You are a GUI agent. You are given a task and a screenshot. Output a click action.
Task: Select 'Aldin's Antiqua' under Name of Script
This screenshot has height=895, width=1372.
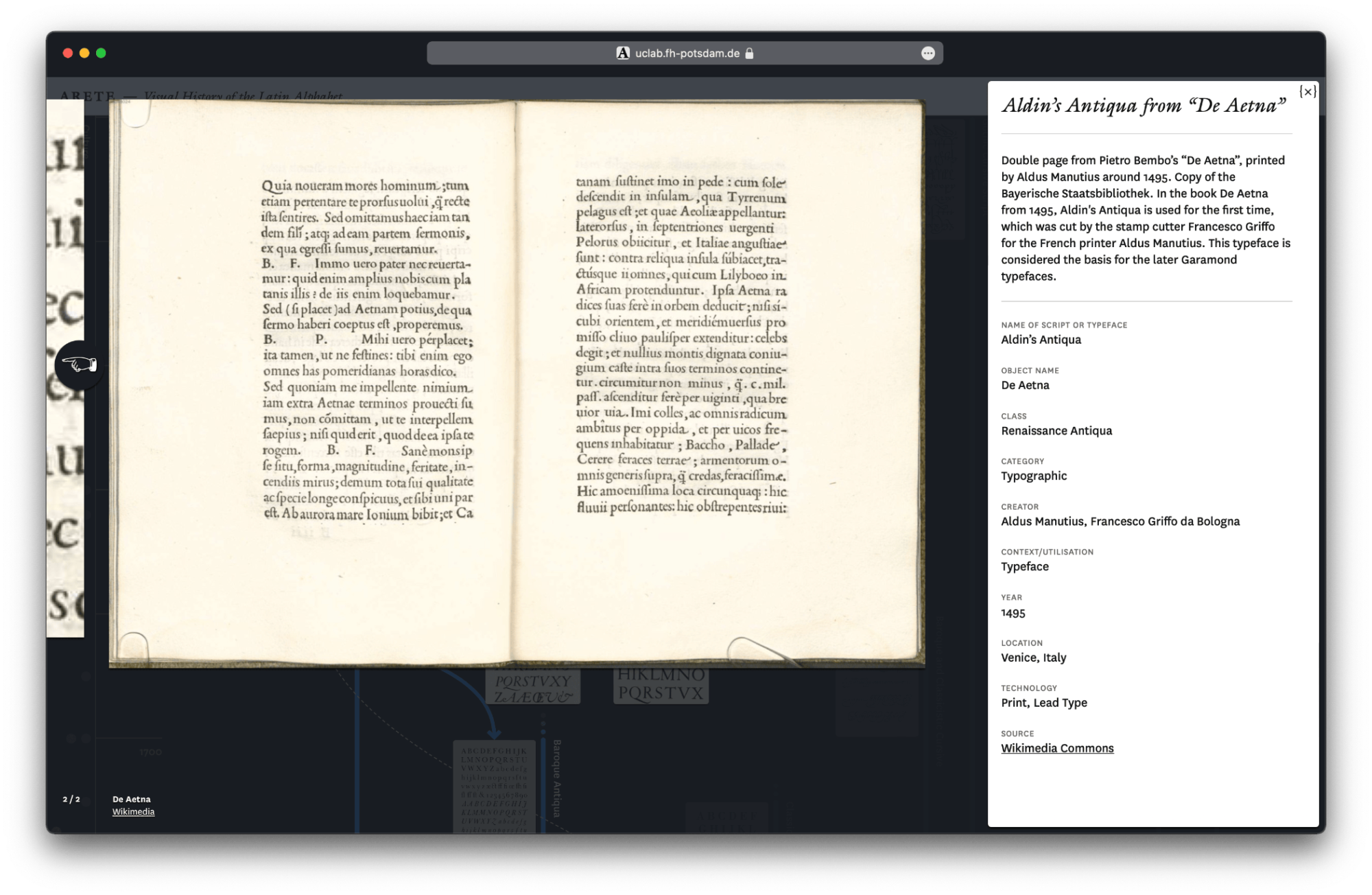click(1041, 339)
